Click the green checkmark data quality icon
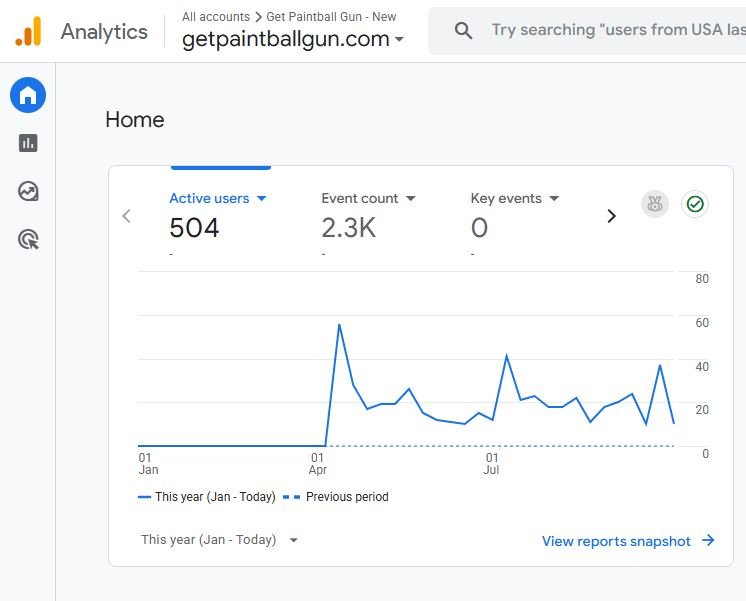Viewport: 746px width, 601px height. pos(695,204)
